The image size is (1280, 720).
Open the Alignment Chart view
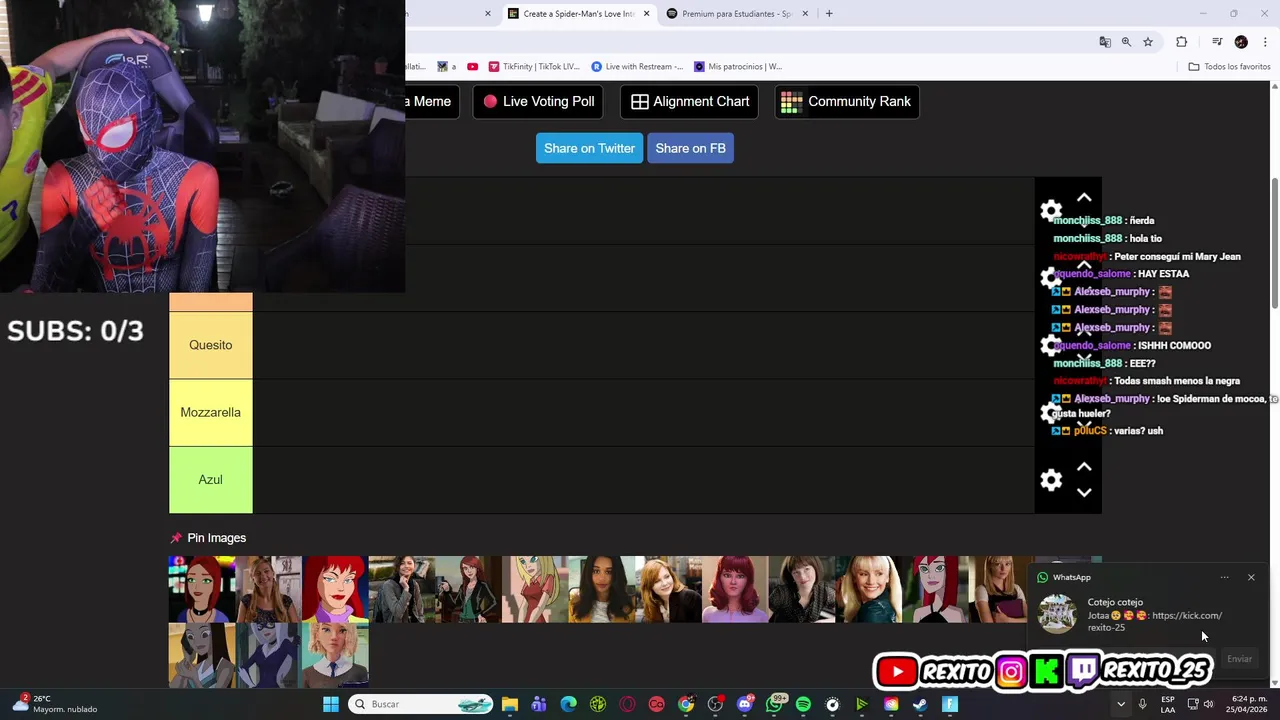point(689,101)
